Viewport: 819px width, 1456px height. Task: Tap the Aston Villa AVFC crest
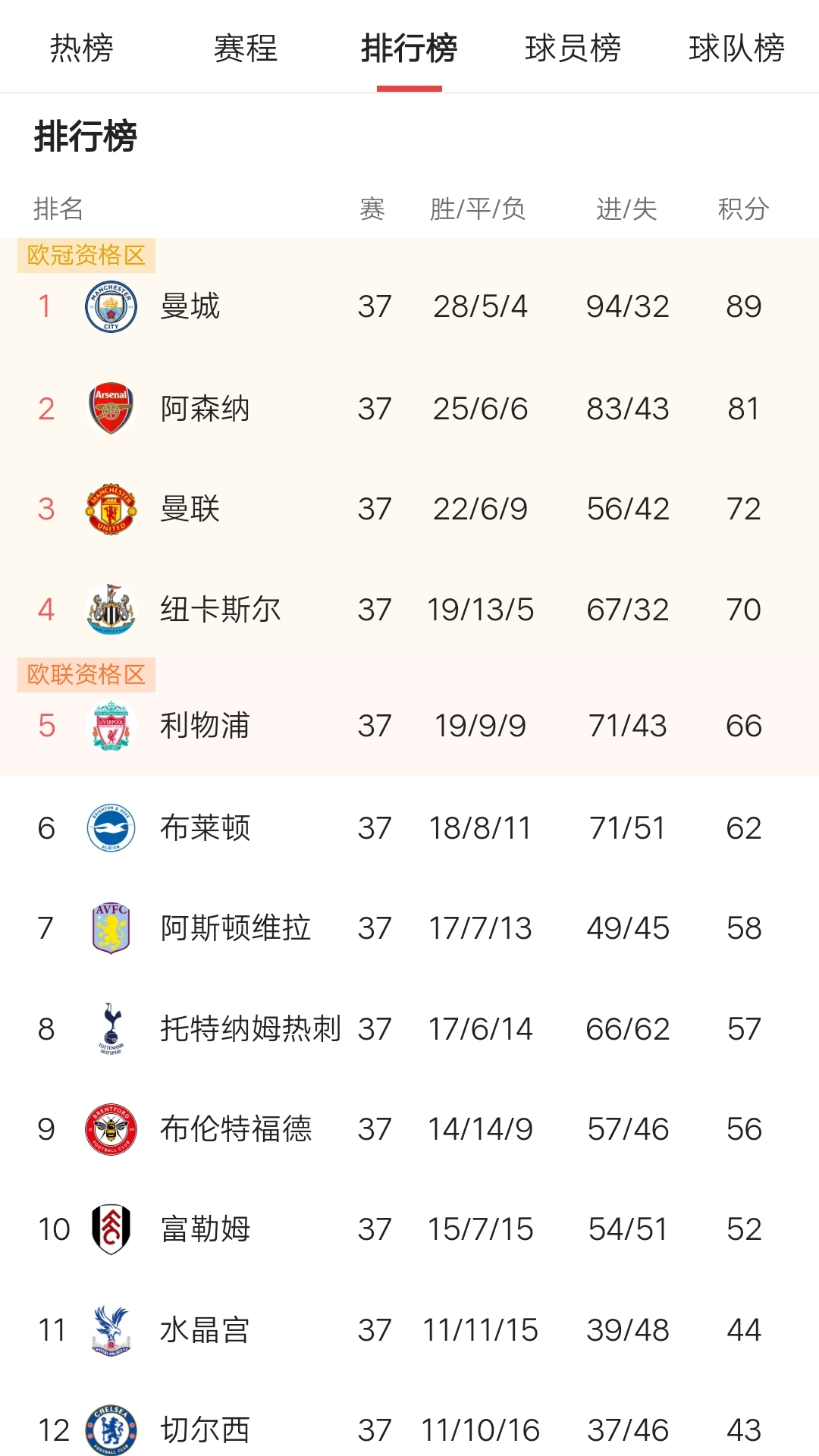pos(111,928)
